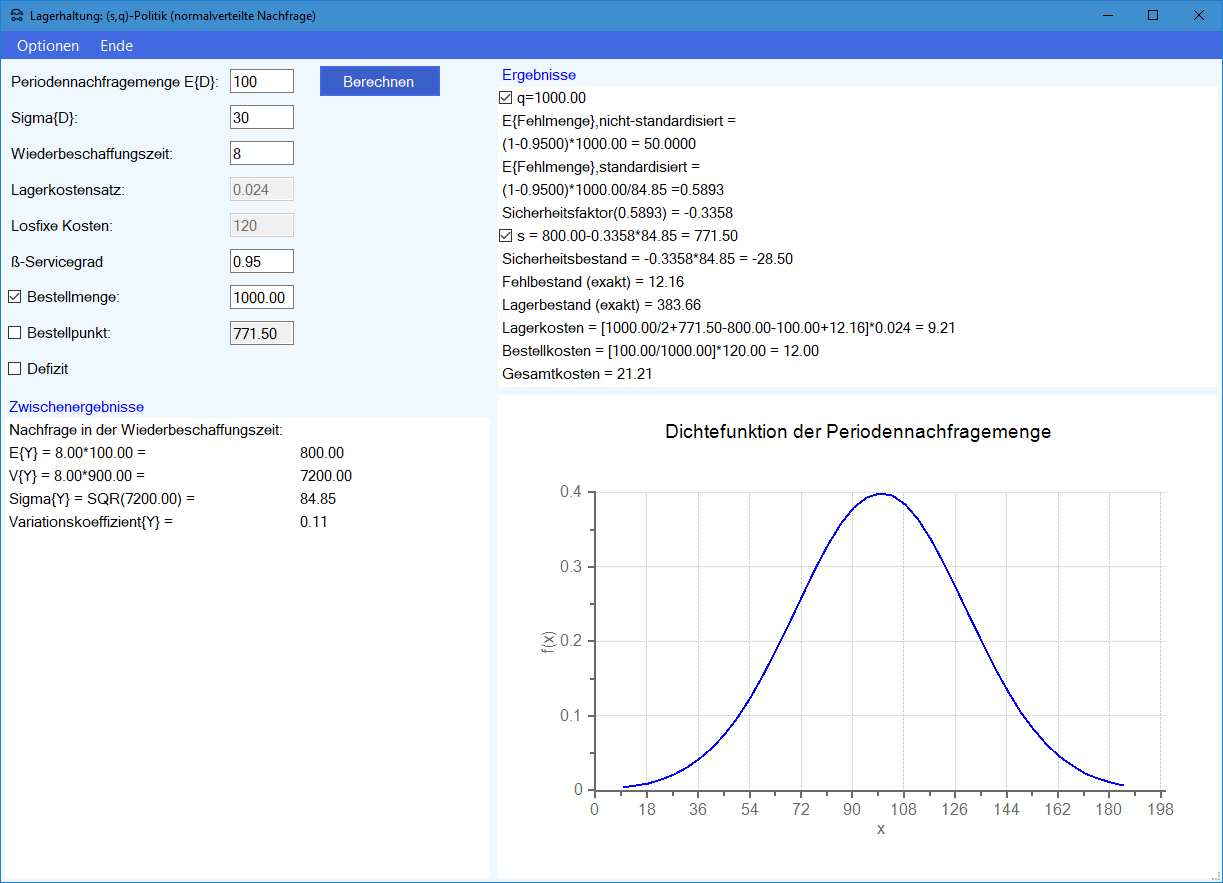Select the Wiederbeschaffungszeit input field
Image resolution: width=1223 pixels, height=883 pixels.
tap(261, 153)
